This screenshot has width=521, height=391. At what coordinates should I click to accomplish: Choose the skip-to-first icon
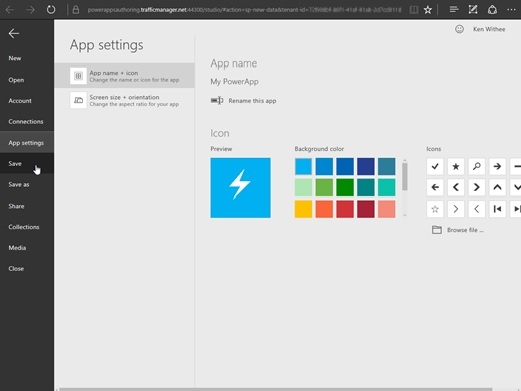click(497, 209)
